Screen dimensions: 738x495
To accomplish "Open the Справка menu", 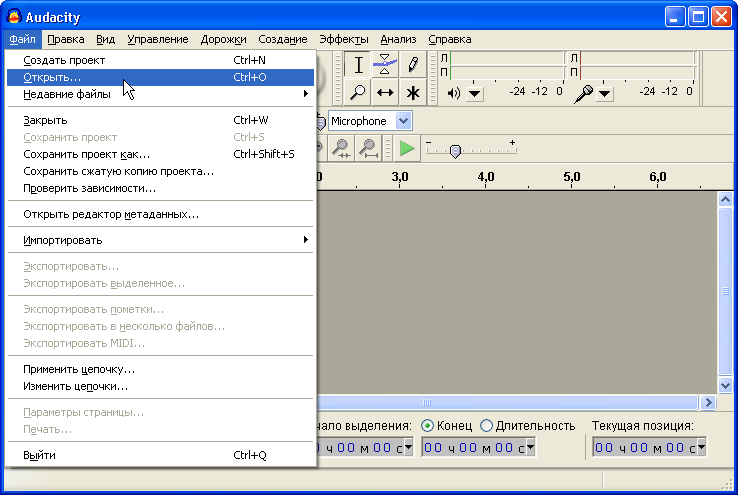I will [450, 40].
